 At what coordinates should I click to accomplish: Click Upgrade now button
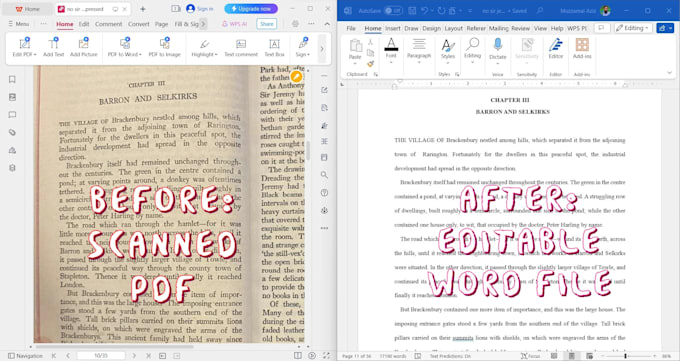251,9
